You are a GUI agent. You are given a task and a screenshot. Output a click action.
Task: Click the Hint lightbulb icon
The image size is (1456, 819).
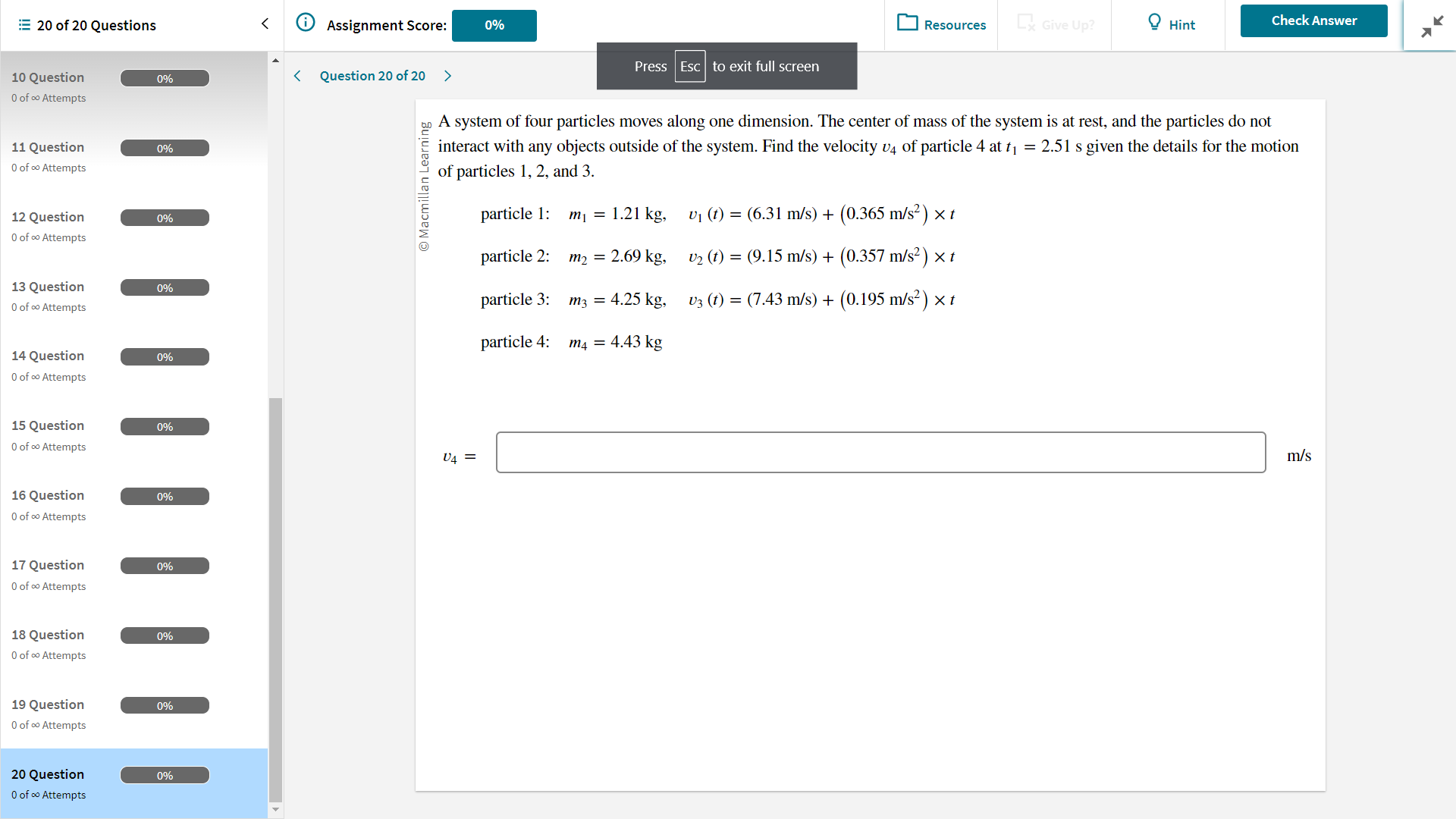click(x=1154, y=23)
